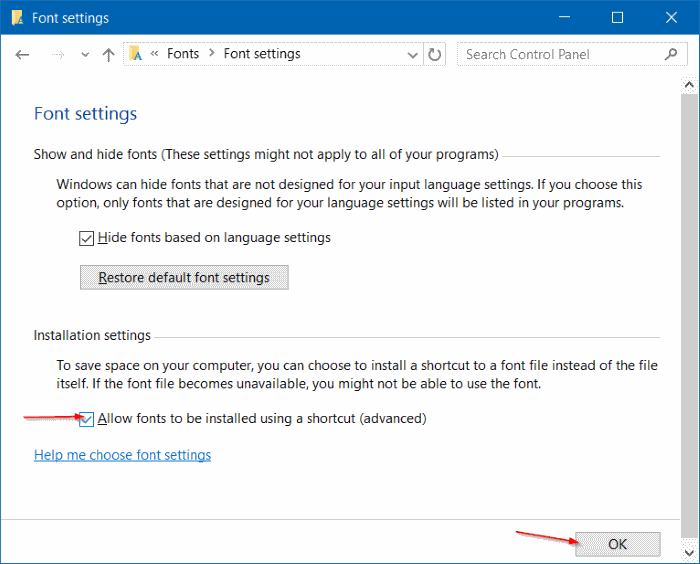This screenshot has height=564, width=700.
Task: Open the recent locations chevron
Action: pos(85,55)
